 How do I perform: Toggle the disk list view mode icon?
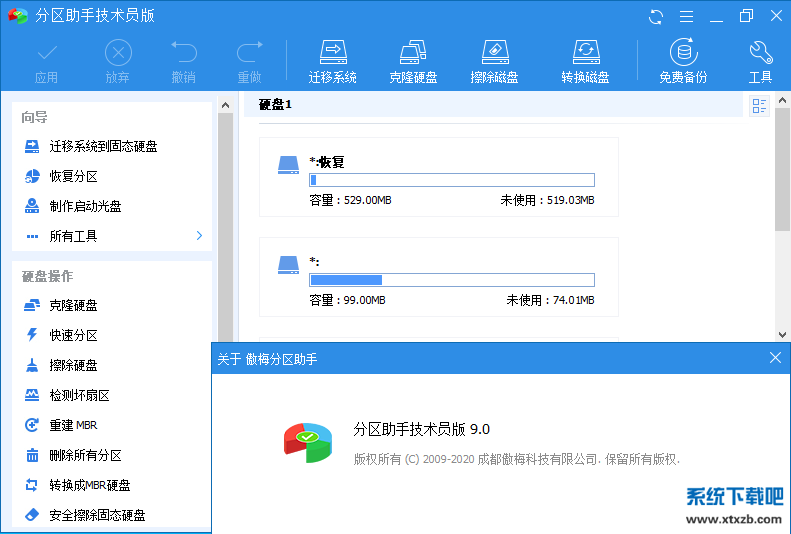pyautogui.click(x=759, y=106)
